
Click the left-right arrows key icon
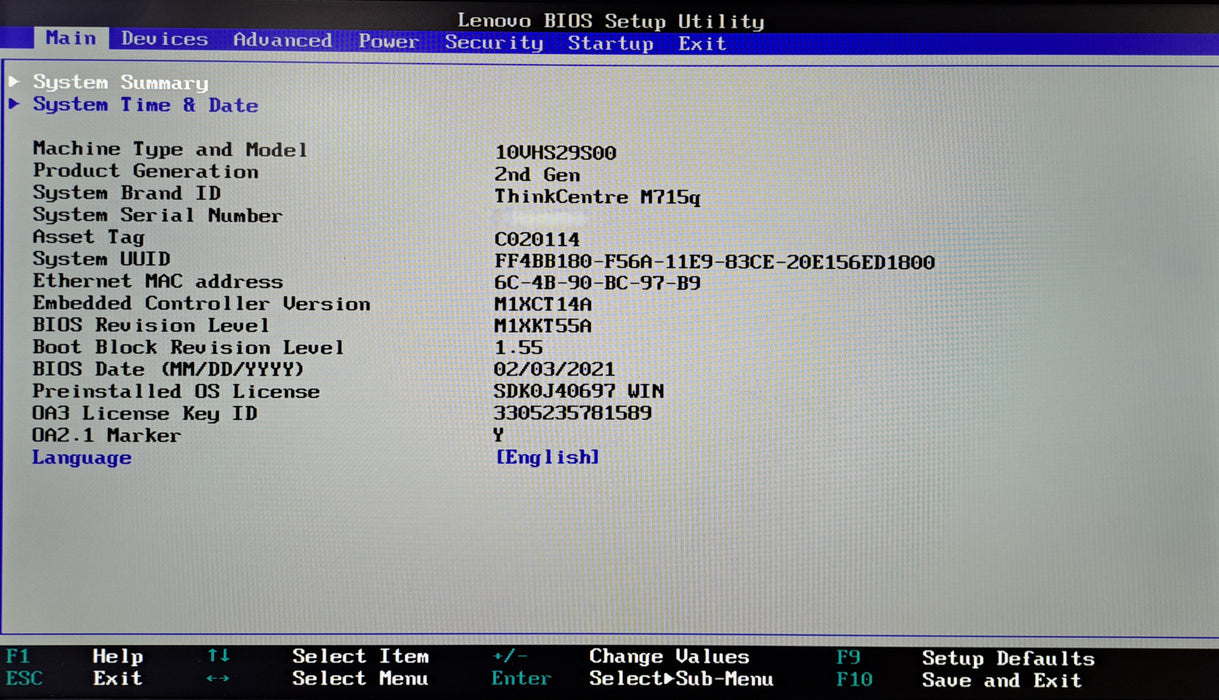tap(218, 679)
